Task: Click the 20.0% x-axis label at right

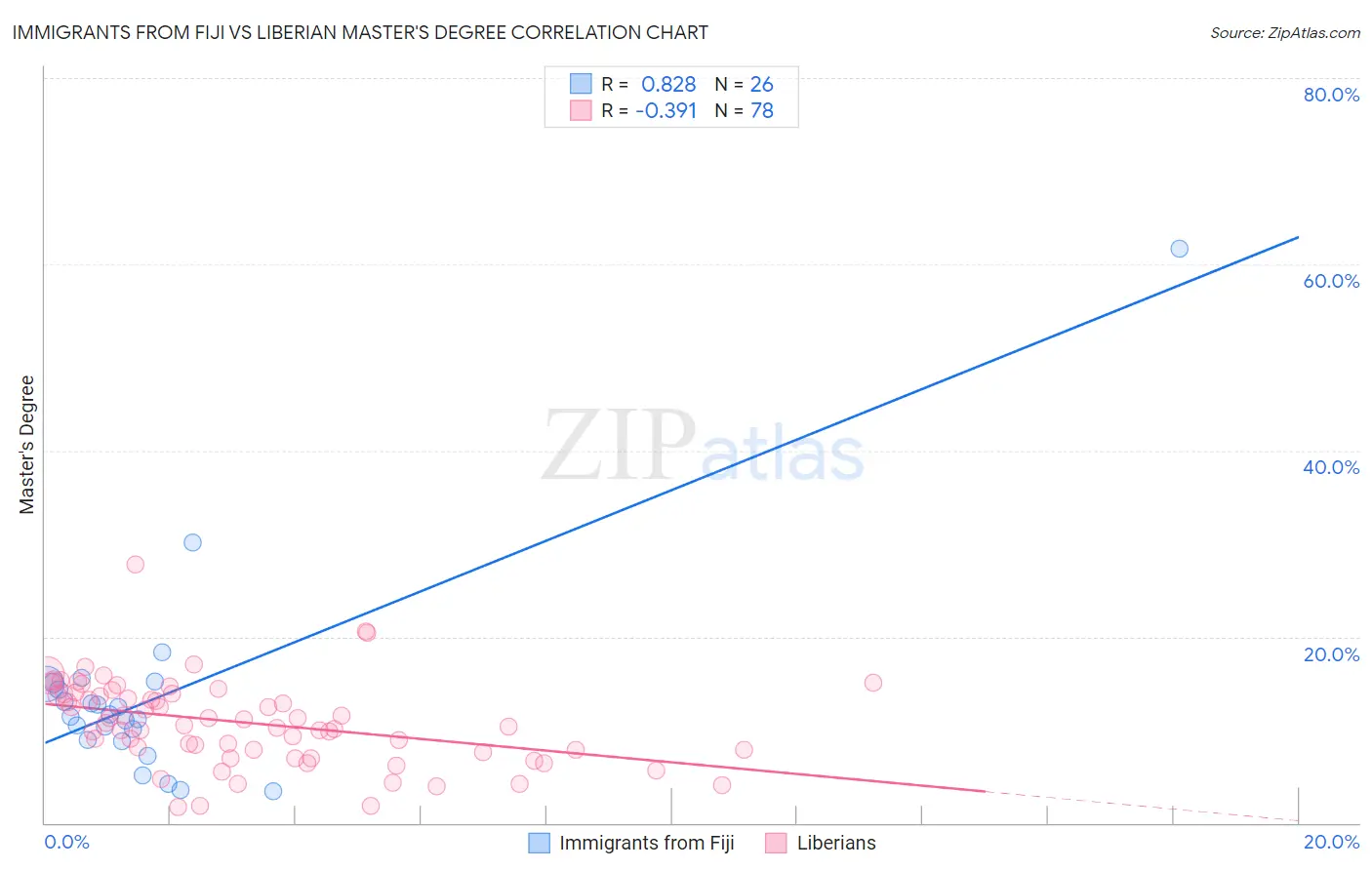Action: [x=1331, y=842]
